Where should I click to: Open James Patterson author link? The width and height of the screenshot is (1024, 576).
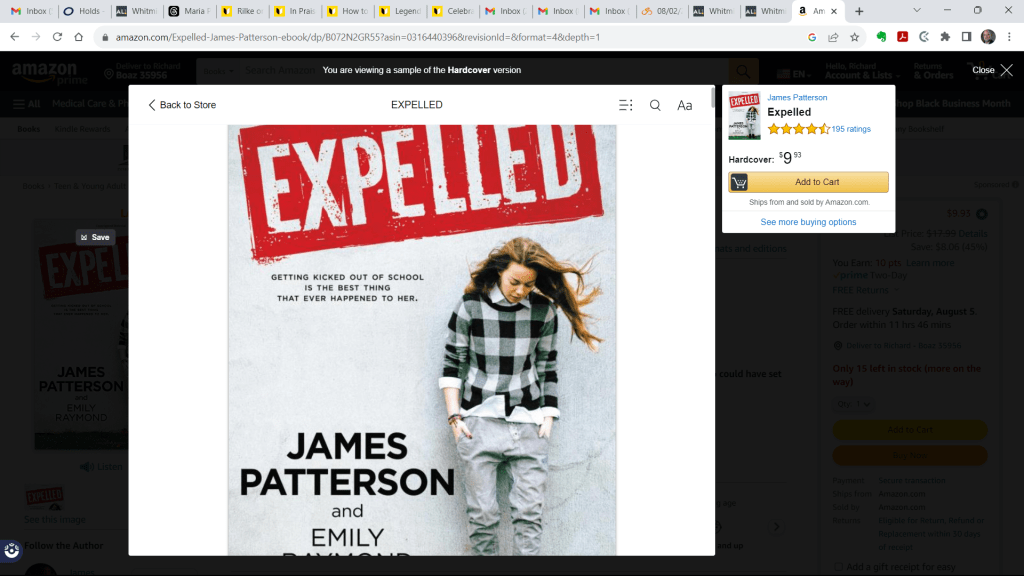tap(797, 98)
